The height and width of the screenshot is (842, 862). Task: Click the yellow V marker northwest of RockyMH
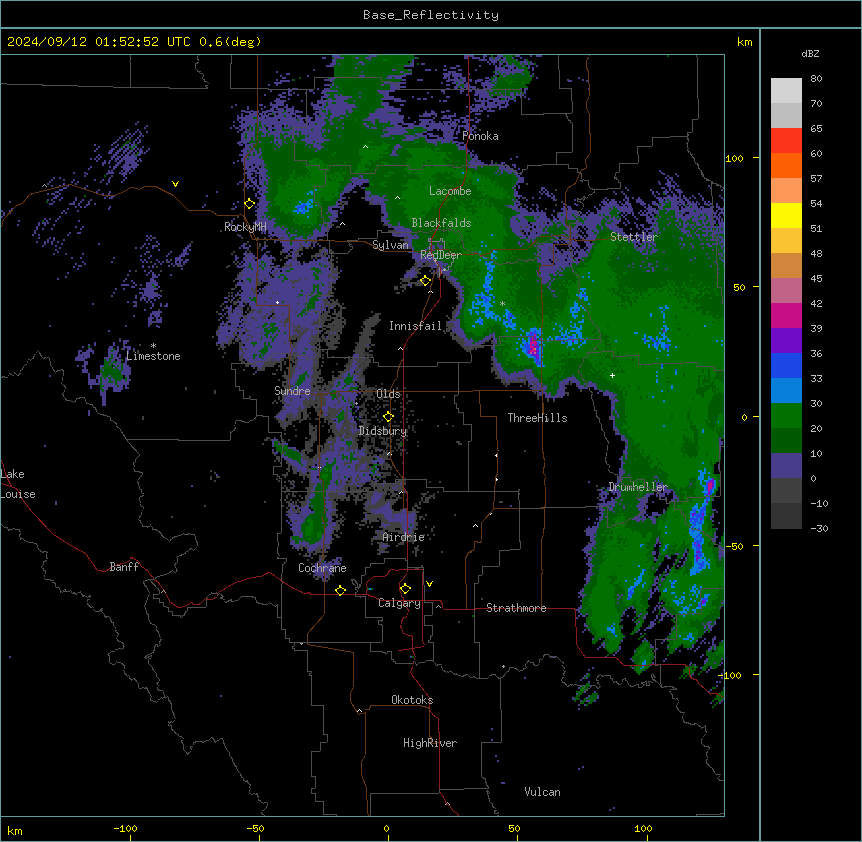[x=175, y=184]
